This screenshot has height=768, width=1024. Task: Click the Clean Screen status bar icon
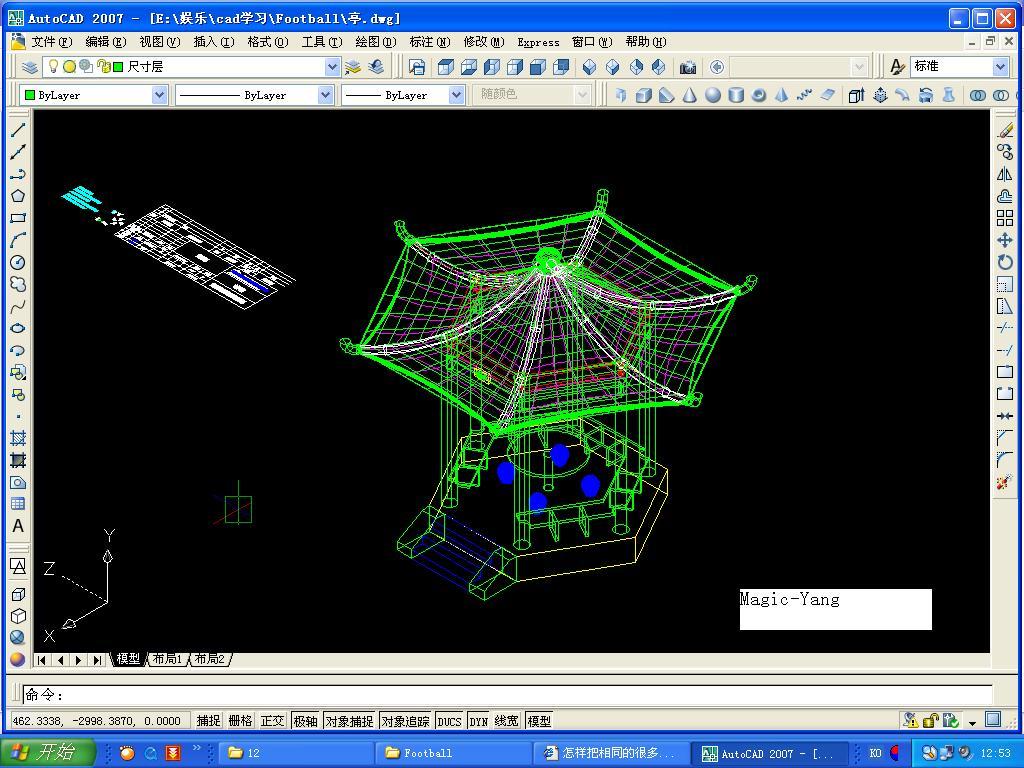(993, 720)
